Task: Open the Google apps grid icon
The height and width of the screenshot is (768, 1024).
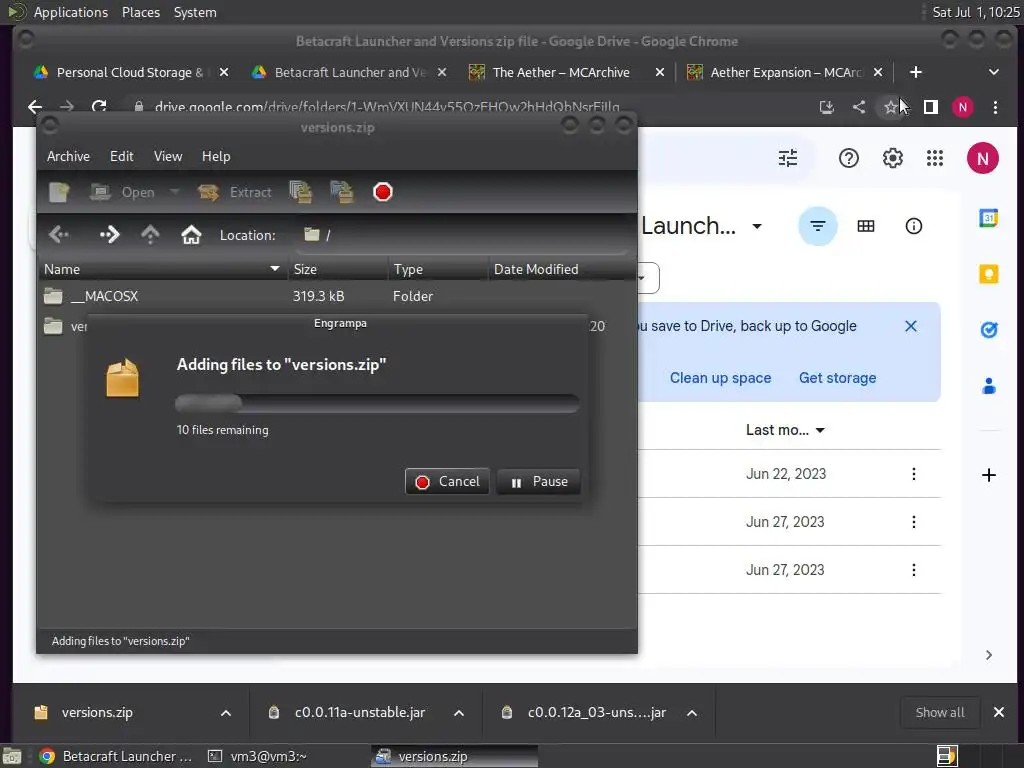Action: [935, 158]
